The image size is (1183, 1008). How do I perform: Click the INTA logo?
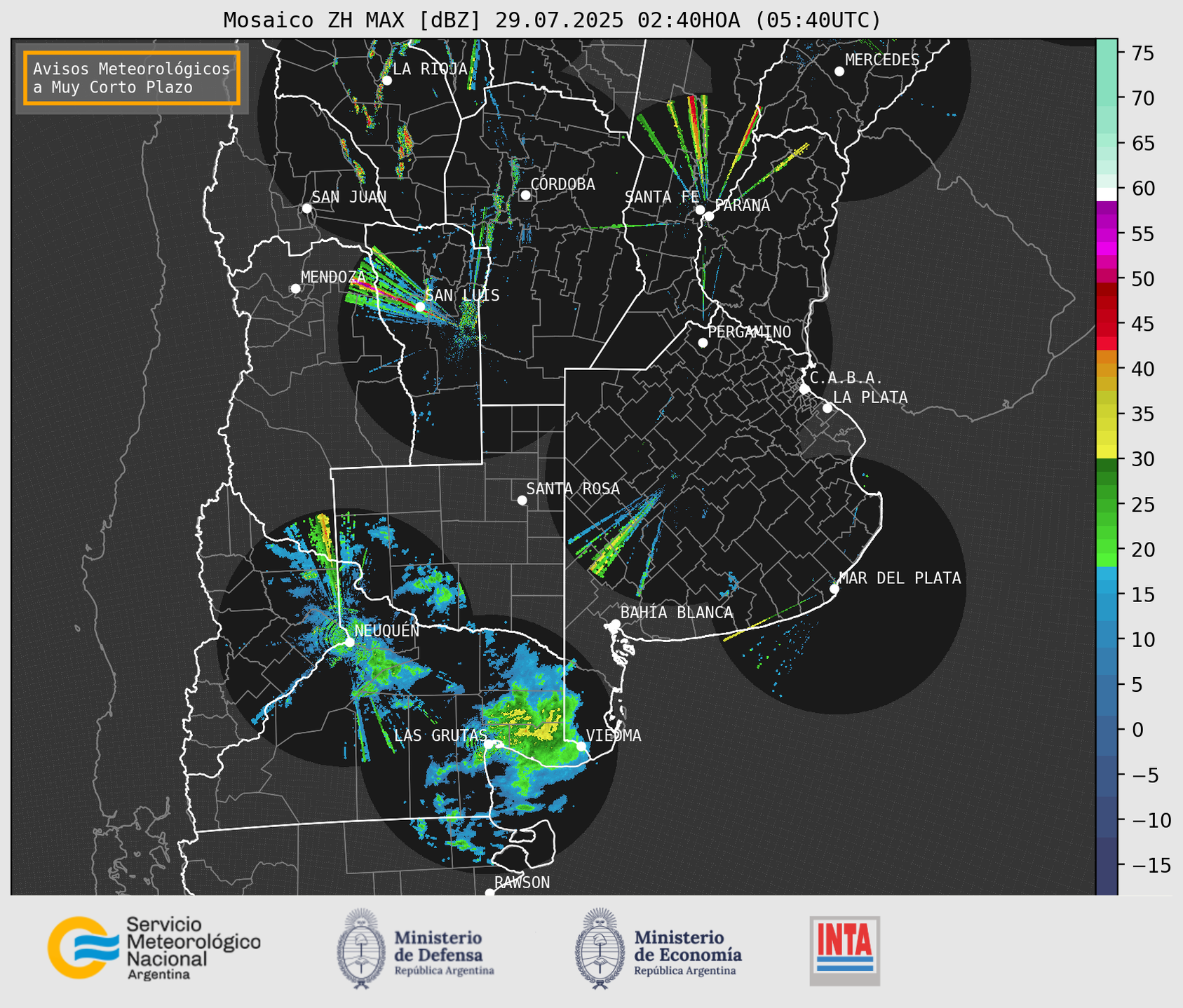pyautogui.click(x=845, y=951)
